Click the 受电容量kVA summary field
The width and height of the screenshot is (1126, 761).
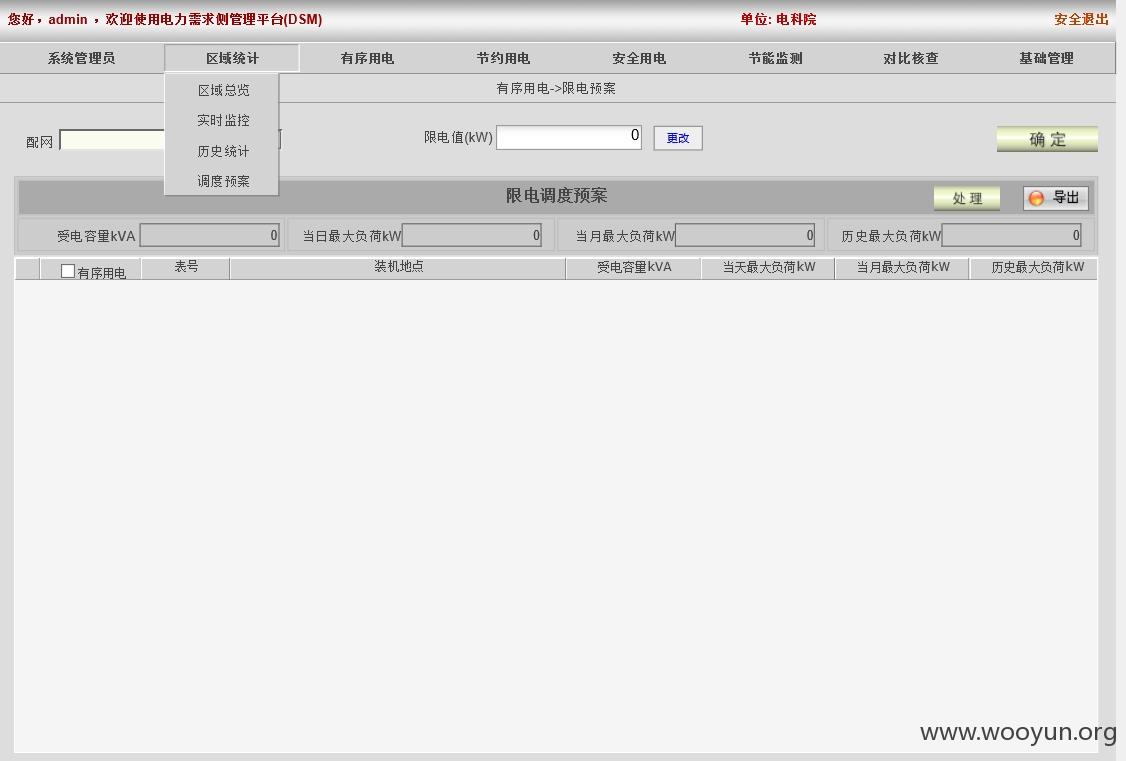(209, 235)
